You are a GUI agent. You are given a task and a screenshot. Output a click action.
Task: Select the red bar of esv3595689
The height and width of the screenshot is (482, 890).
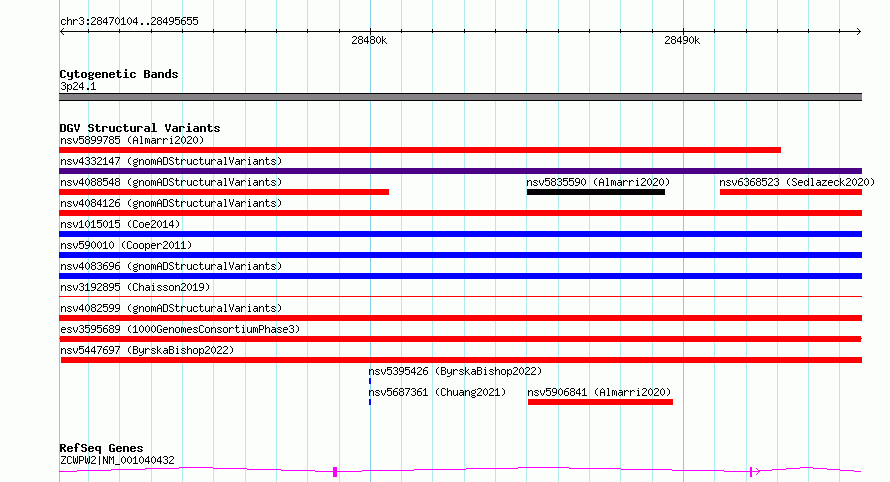coord(460,339)
